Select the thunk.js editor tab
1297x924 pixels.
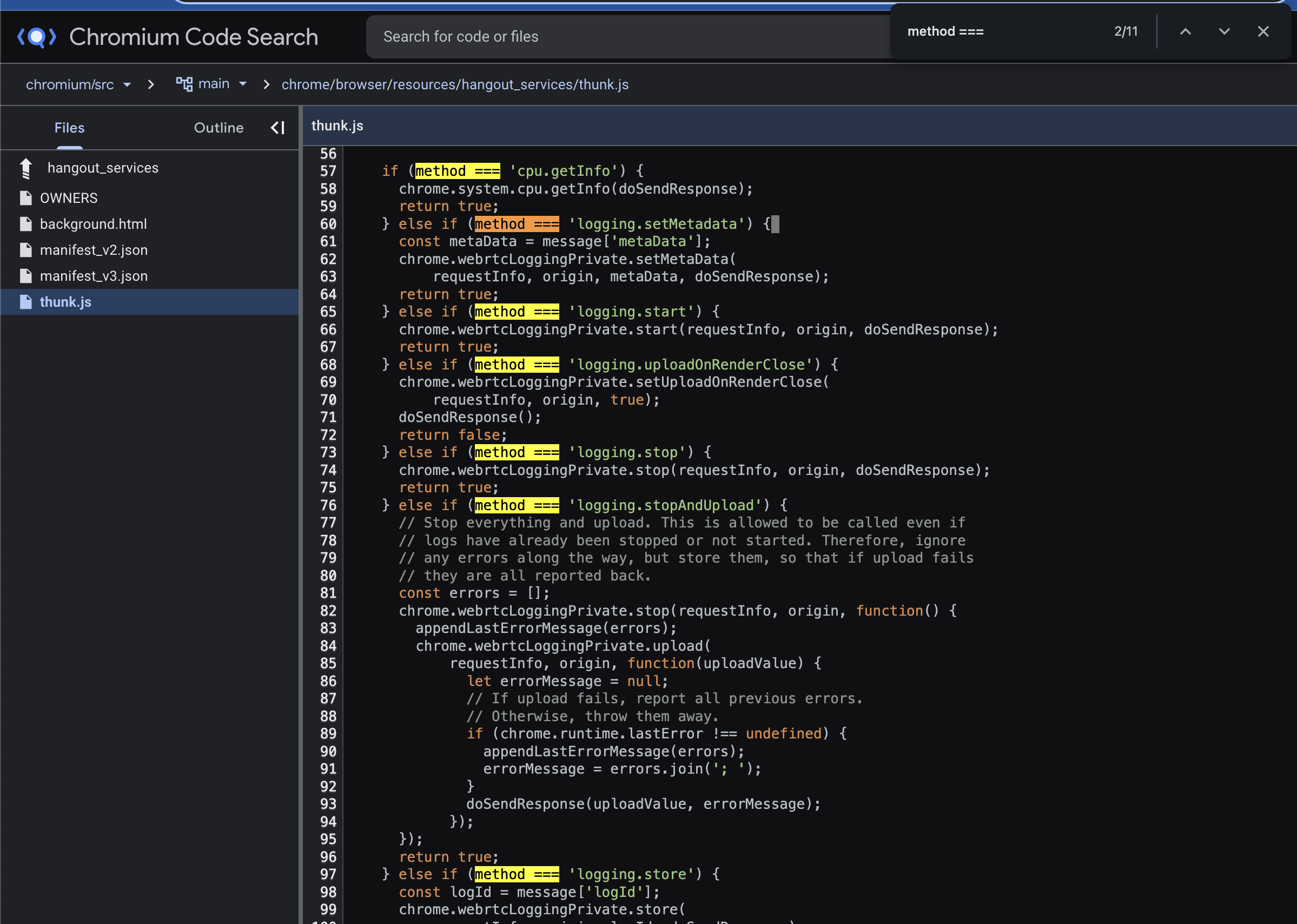(338, 126)
